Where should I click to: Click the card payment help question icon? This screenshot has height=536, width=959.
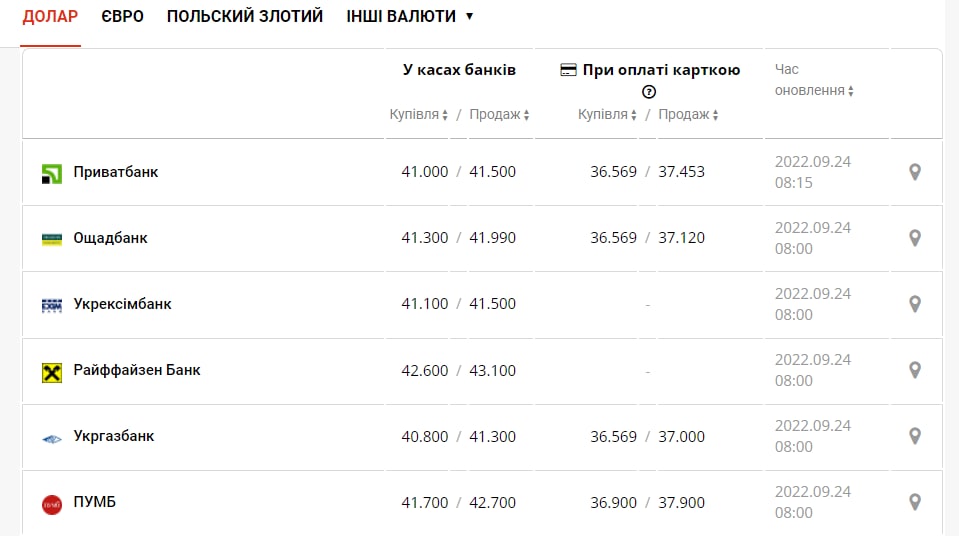click(649, 92)
